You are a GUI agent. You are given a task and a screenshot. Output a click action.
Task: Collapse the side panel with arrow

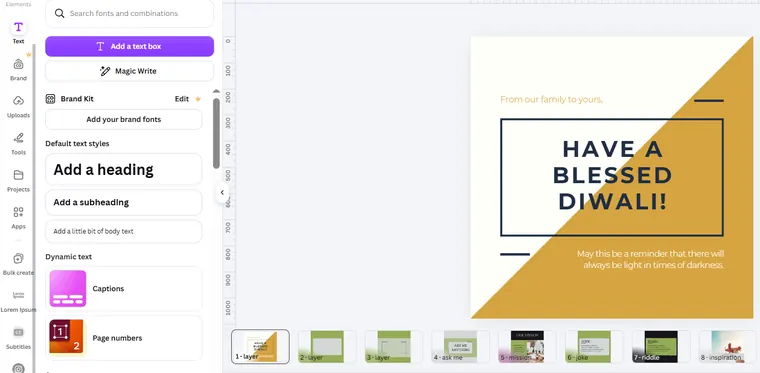[222, 192]
